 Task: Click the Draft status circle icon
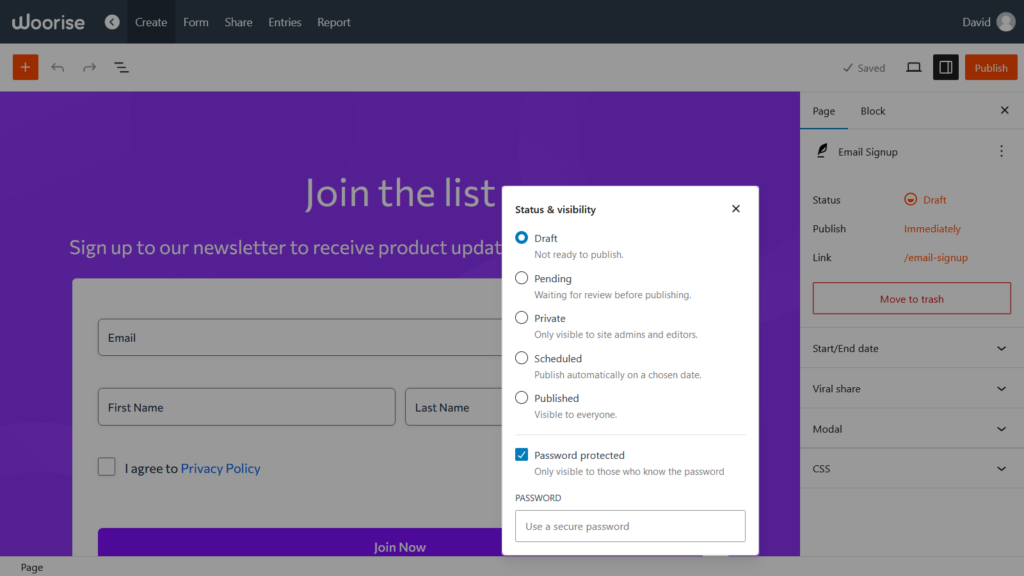tap(910, 199)
